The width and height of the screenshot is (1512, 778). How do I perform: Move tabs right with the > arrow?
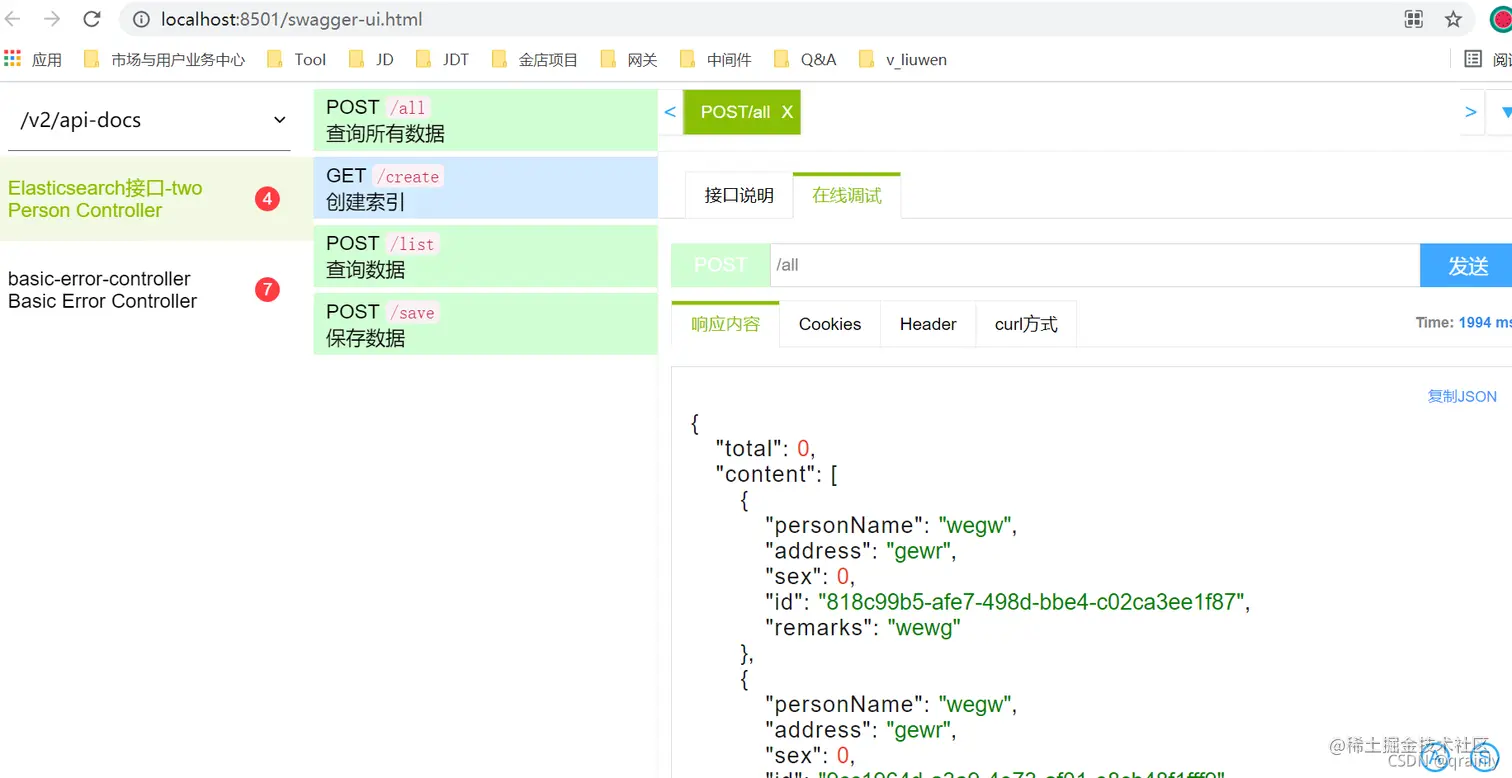1470,112
